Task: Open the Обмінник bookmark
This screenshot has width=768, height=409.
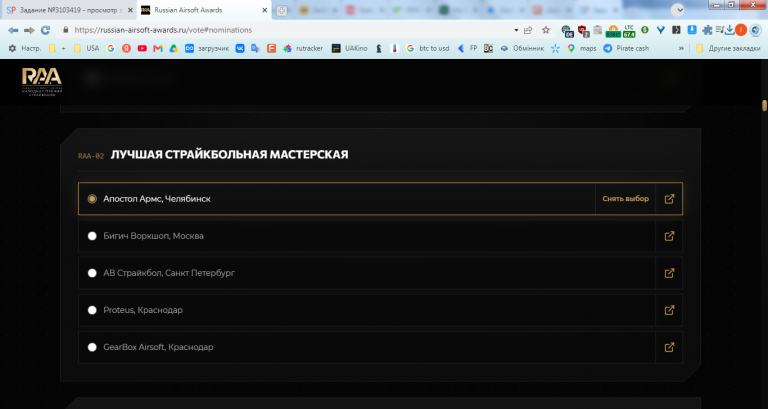Action: [522, 48]
